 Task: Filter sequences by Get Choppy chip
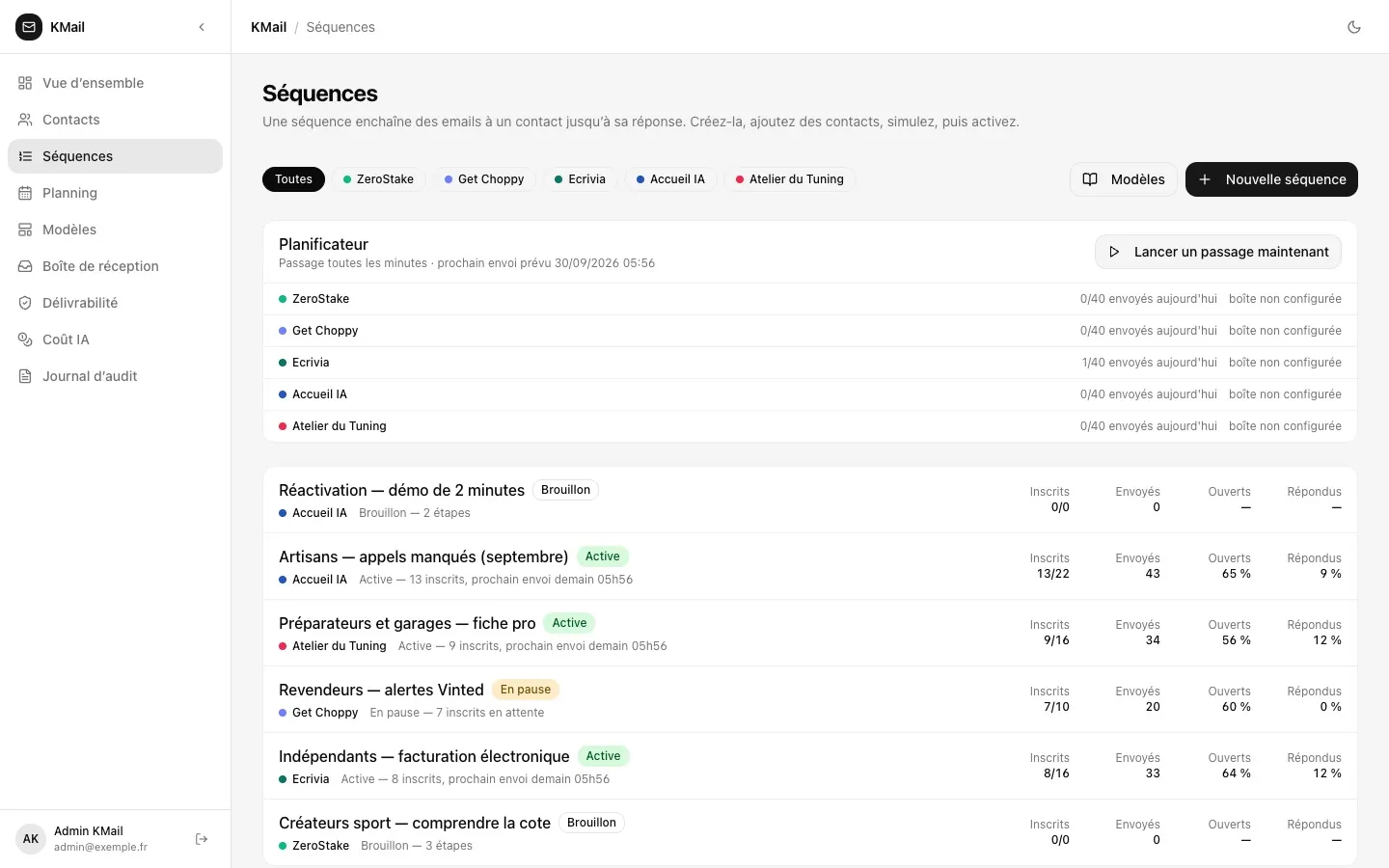pyautogui.click(x=484, y=179)
